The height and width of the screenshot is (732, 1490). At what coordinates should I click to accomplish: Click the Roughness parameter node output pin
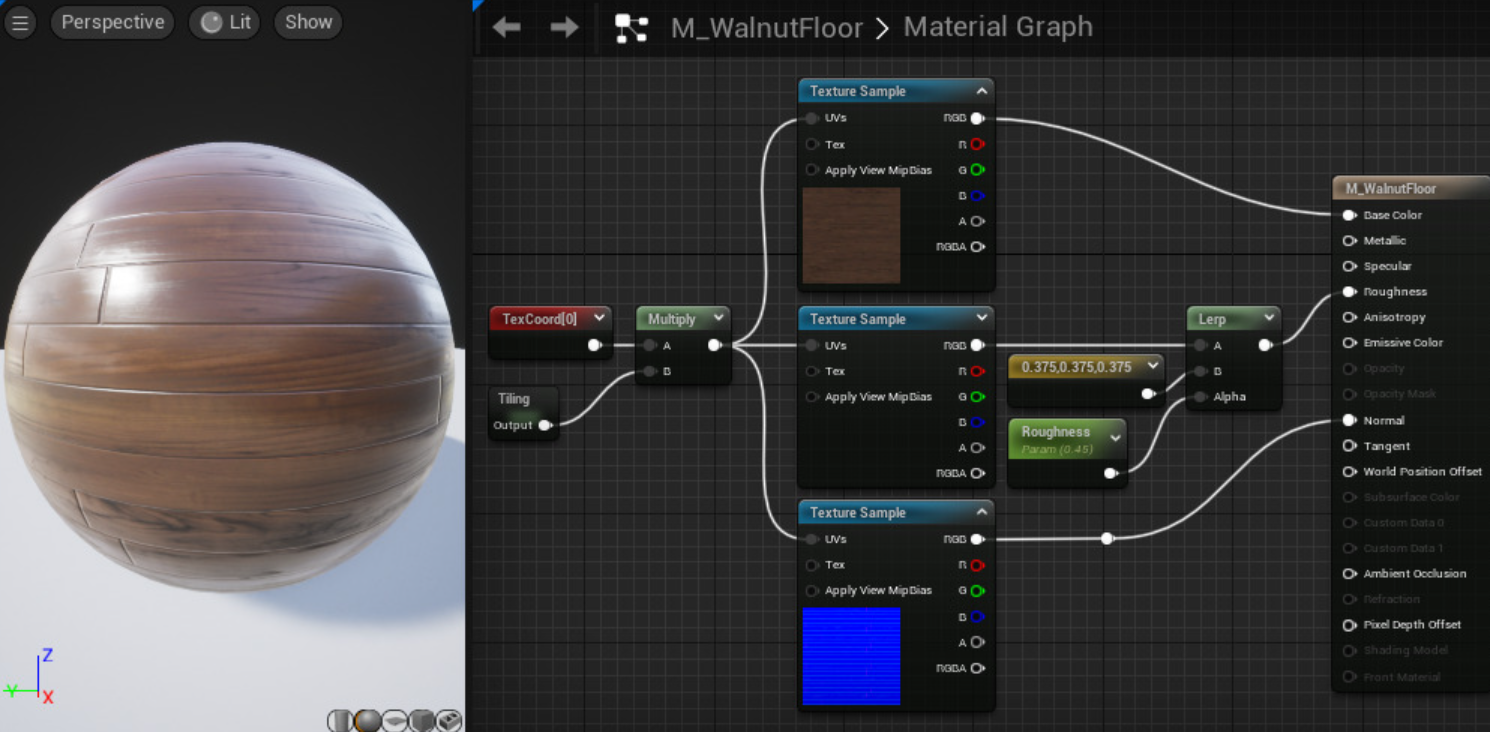1110,473
